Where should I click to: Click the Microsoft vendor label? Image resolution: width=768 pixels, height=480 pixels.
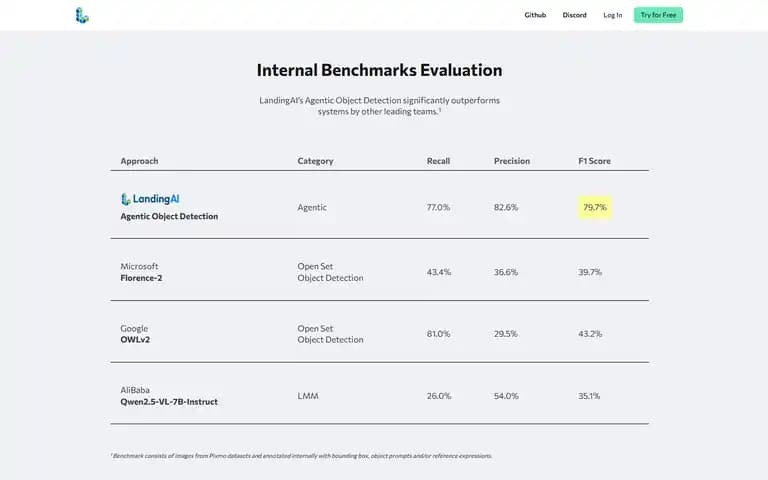tap(139, 266)
